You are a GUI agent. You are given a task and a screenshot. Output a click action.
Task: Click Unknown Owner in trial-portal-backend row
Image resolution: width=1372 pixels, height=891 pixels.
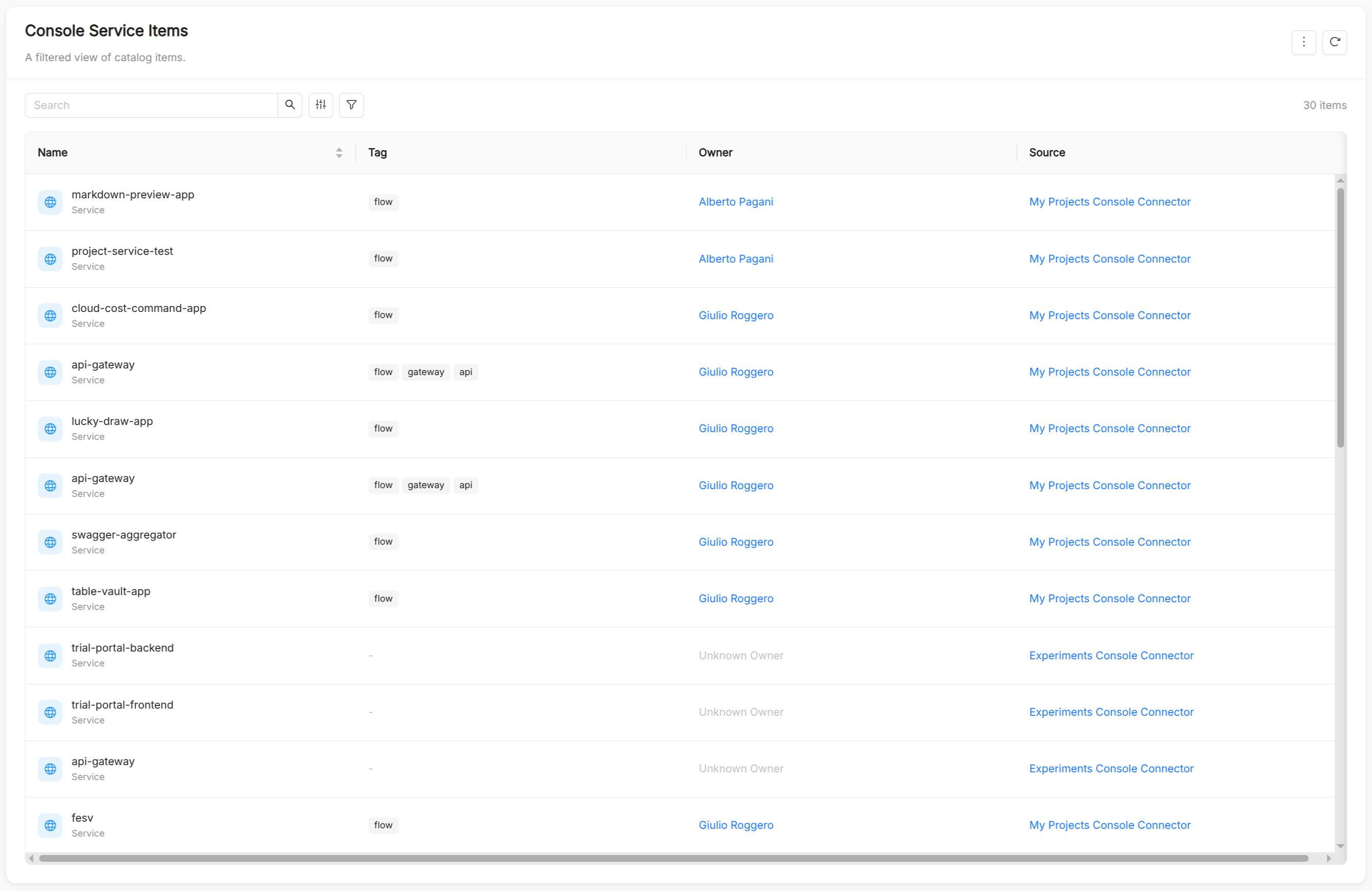pyautogui.click(x=741, y=656)
